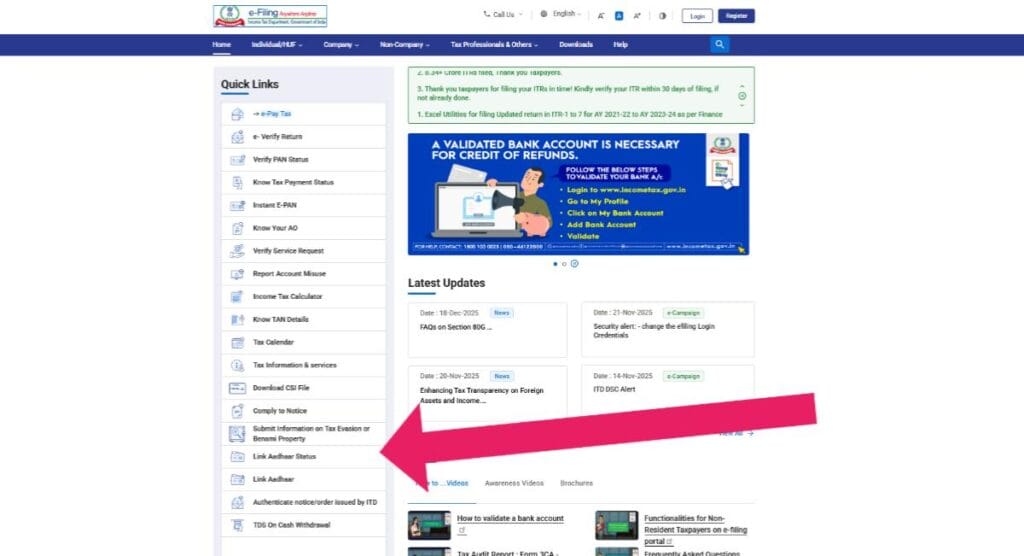
Task: Click the Income Tax Calculator icon
Action: coord(237,297)
